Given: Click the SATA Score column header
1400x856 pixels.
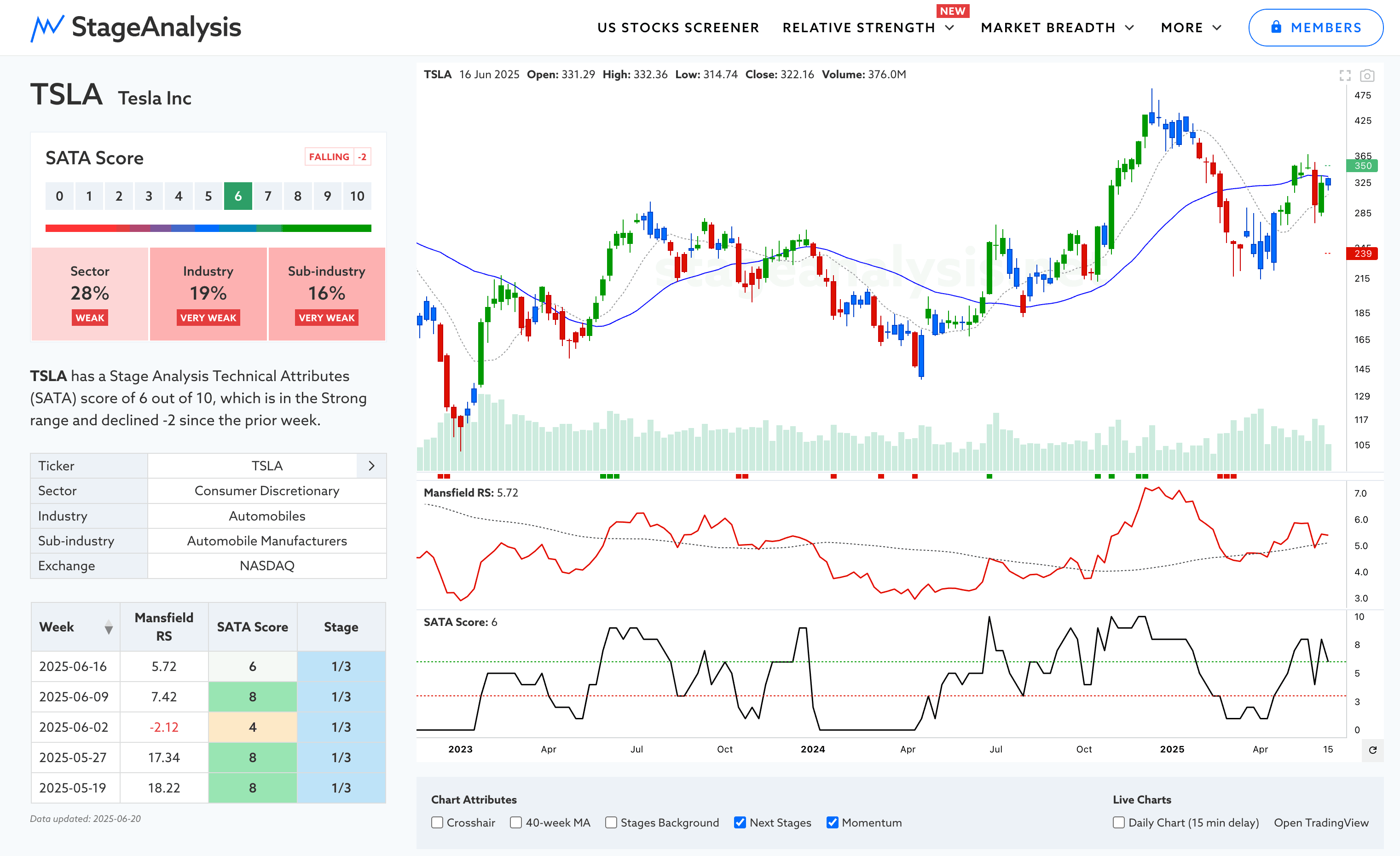Looking at the screenshot, I should click(253, 627).
